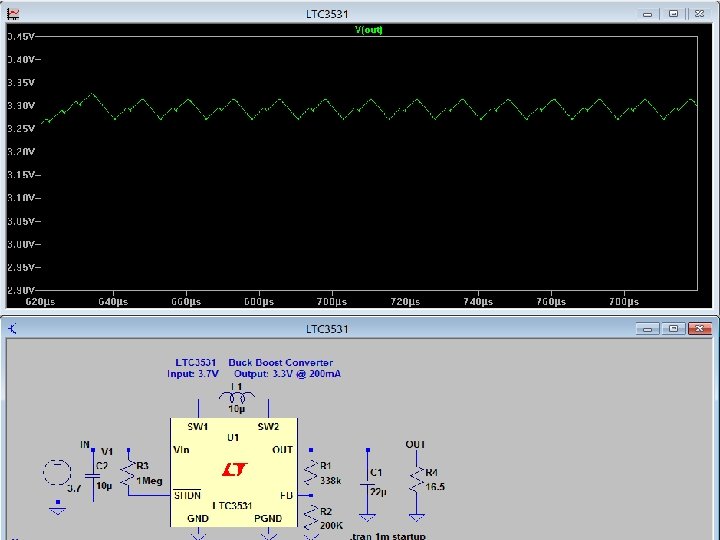Click the SHDN pin label on U1
Screen dimensions: 720x540
[187, 495]
